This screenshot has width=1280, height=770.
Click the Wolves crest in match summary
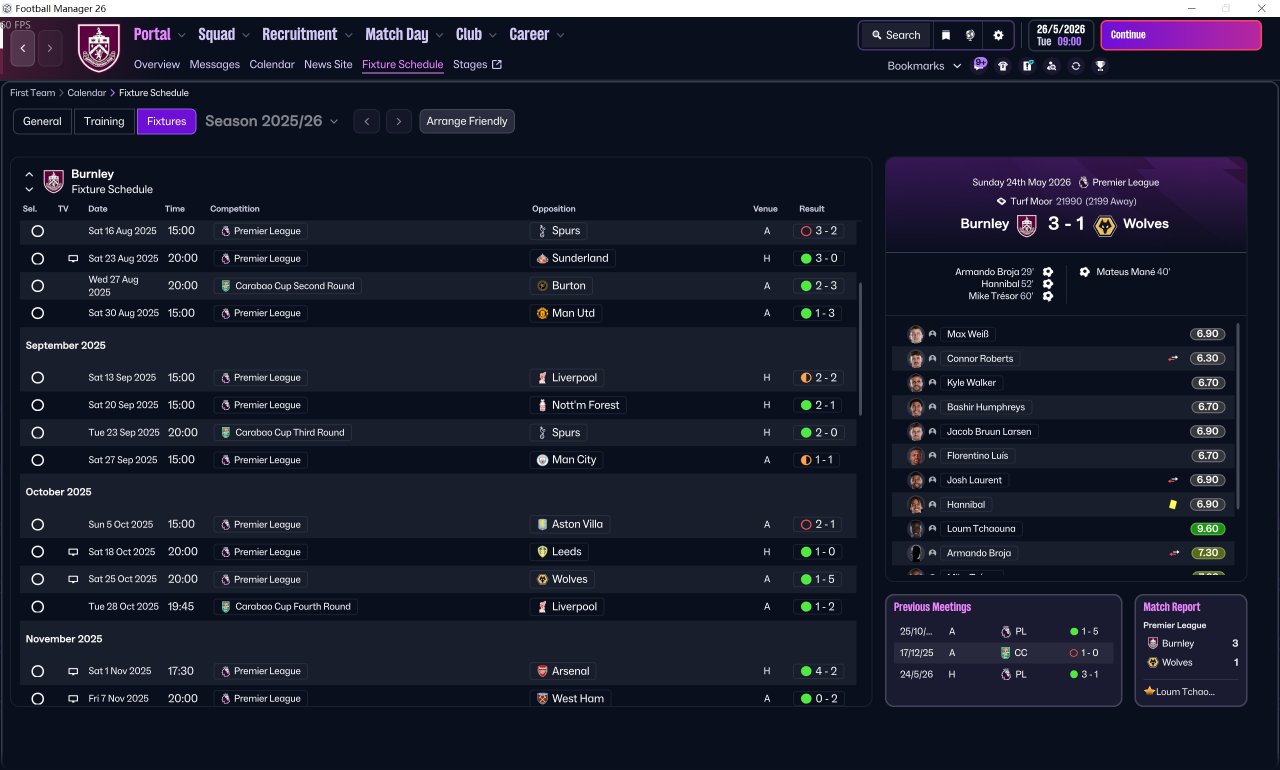point(1105,225)
